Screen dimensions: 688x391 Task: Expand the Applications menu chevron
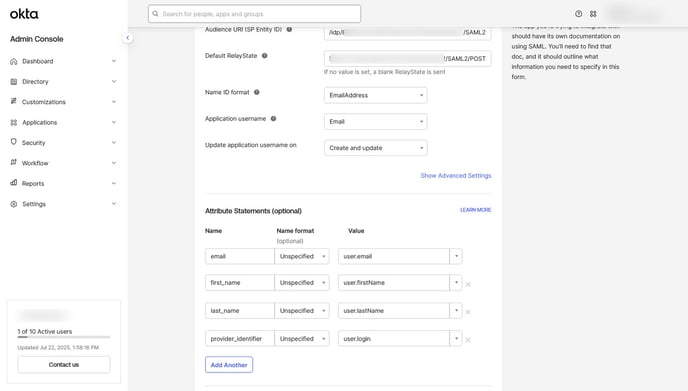(114, 122)
